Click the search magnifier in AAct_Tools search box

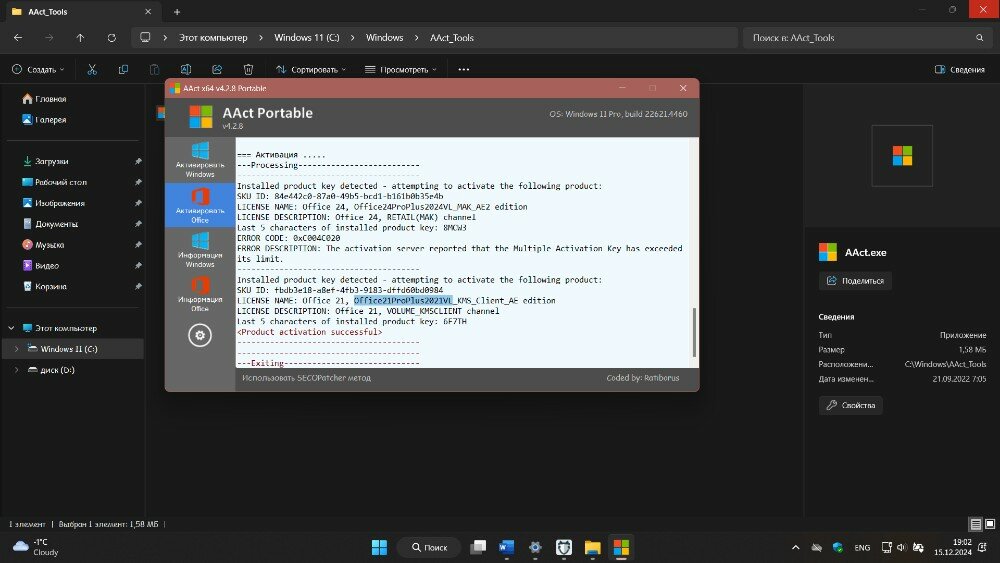[980, 38]
